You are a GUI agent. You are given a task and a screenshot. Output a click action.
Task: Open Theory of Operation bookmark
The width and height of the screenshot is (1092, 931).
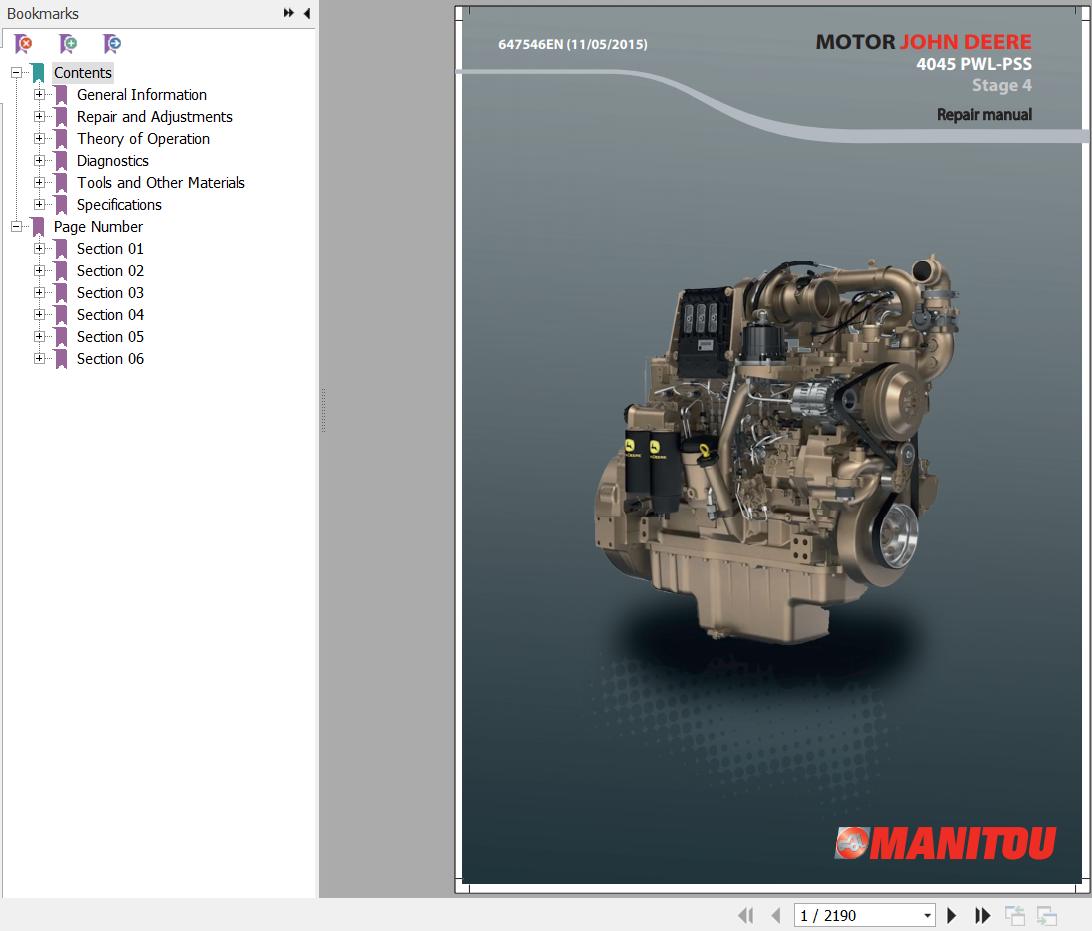pyautogui.click(x=143, y=139)
